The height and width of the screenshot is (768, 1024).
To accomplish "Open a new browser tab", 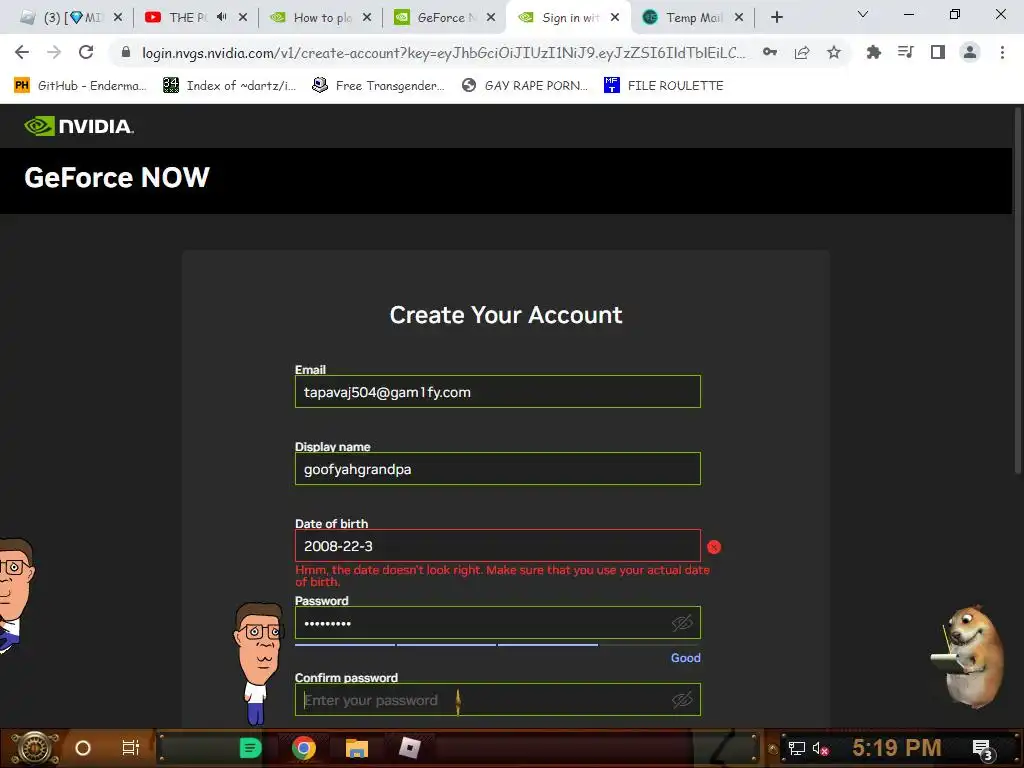I will click(x=776, y=18).
